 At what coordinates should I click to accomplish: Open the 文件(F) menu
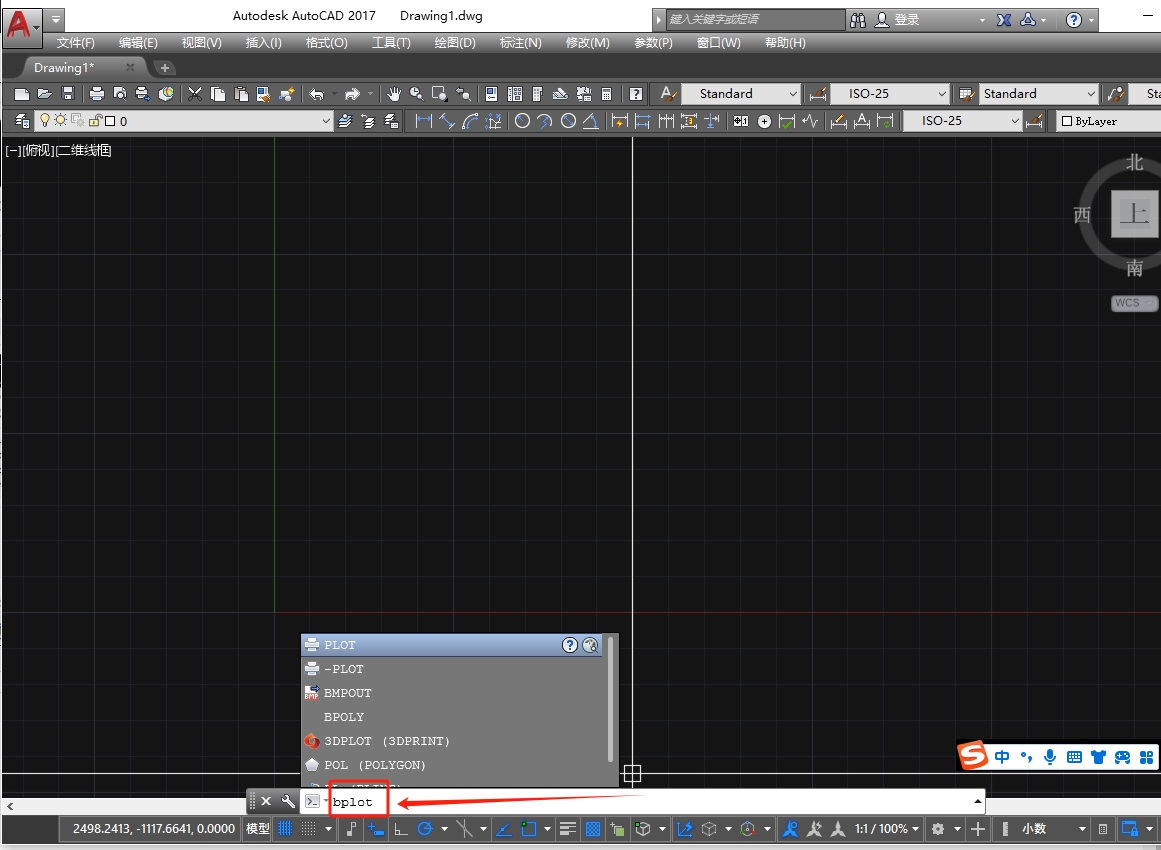coord(76,43)
